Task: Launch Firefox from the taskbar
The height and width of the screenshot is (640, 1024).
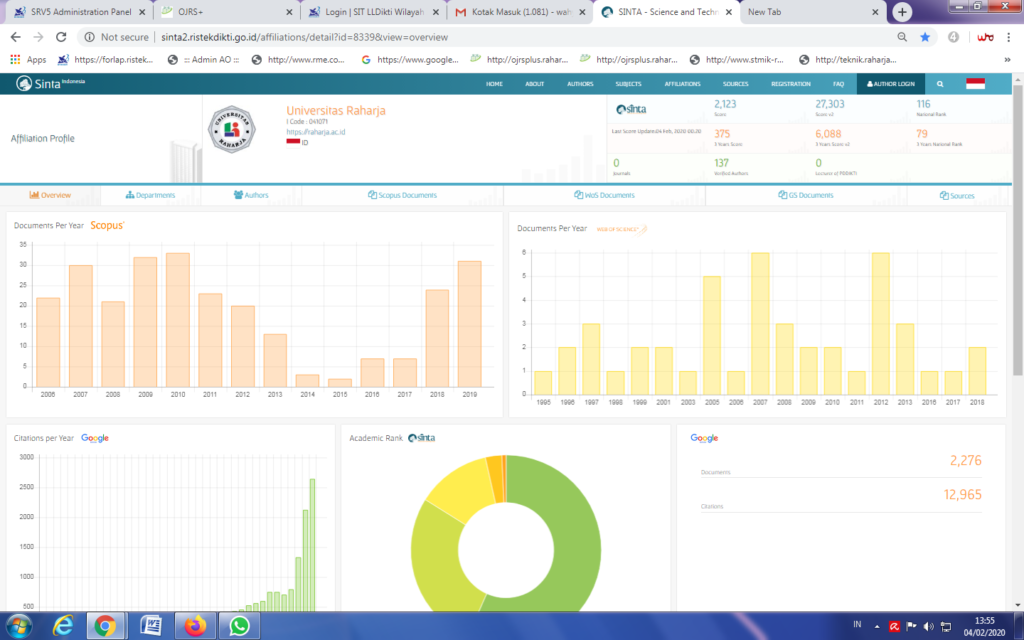Action: point(195,626)
